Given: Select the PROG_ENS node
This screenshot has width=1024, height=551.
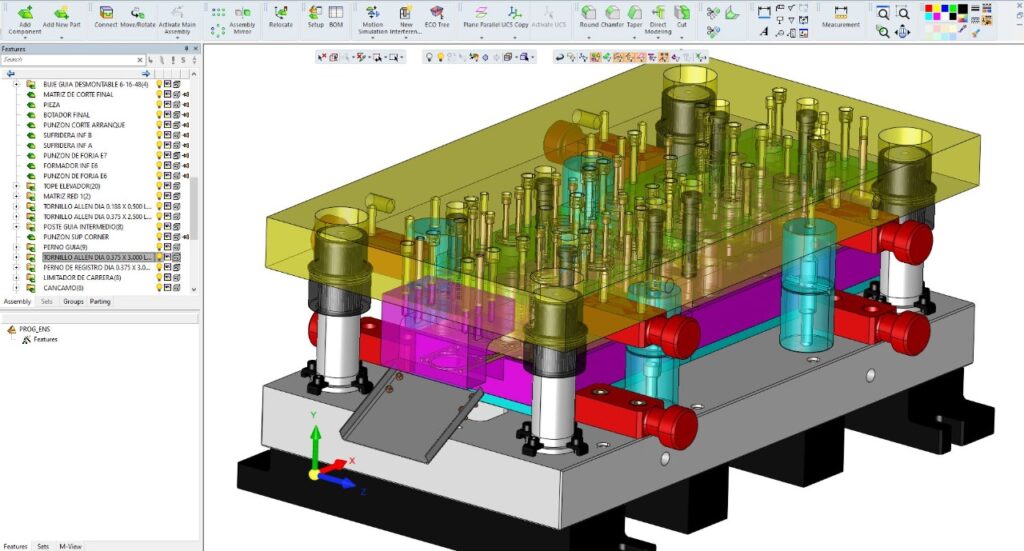Looking at the screenshot, I should 35,329.
